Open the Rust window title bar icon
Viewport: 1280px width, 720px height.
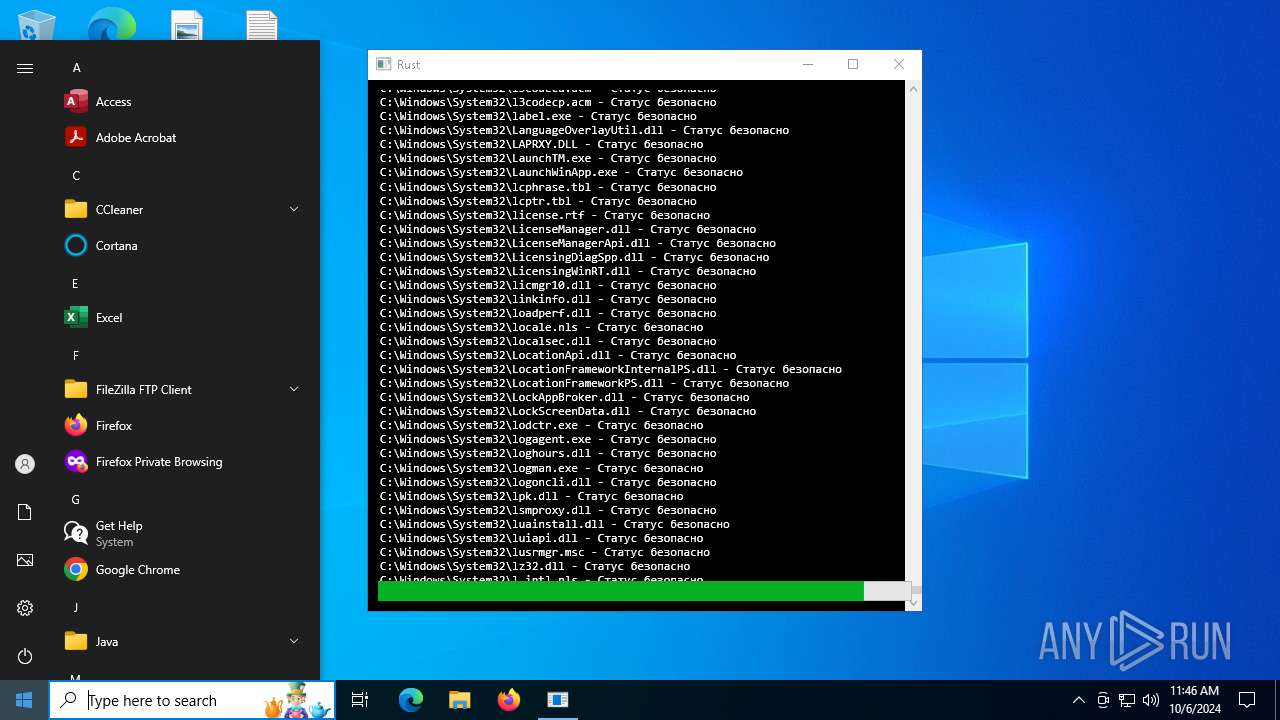click(383, 64)
